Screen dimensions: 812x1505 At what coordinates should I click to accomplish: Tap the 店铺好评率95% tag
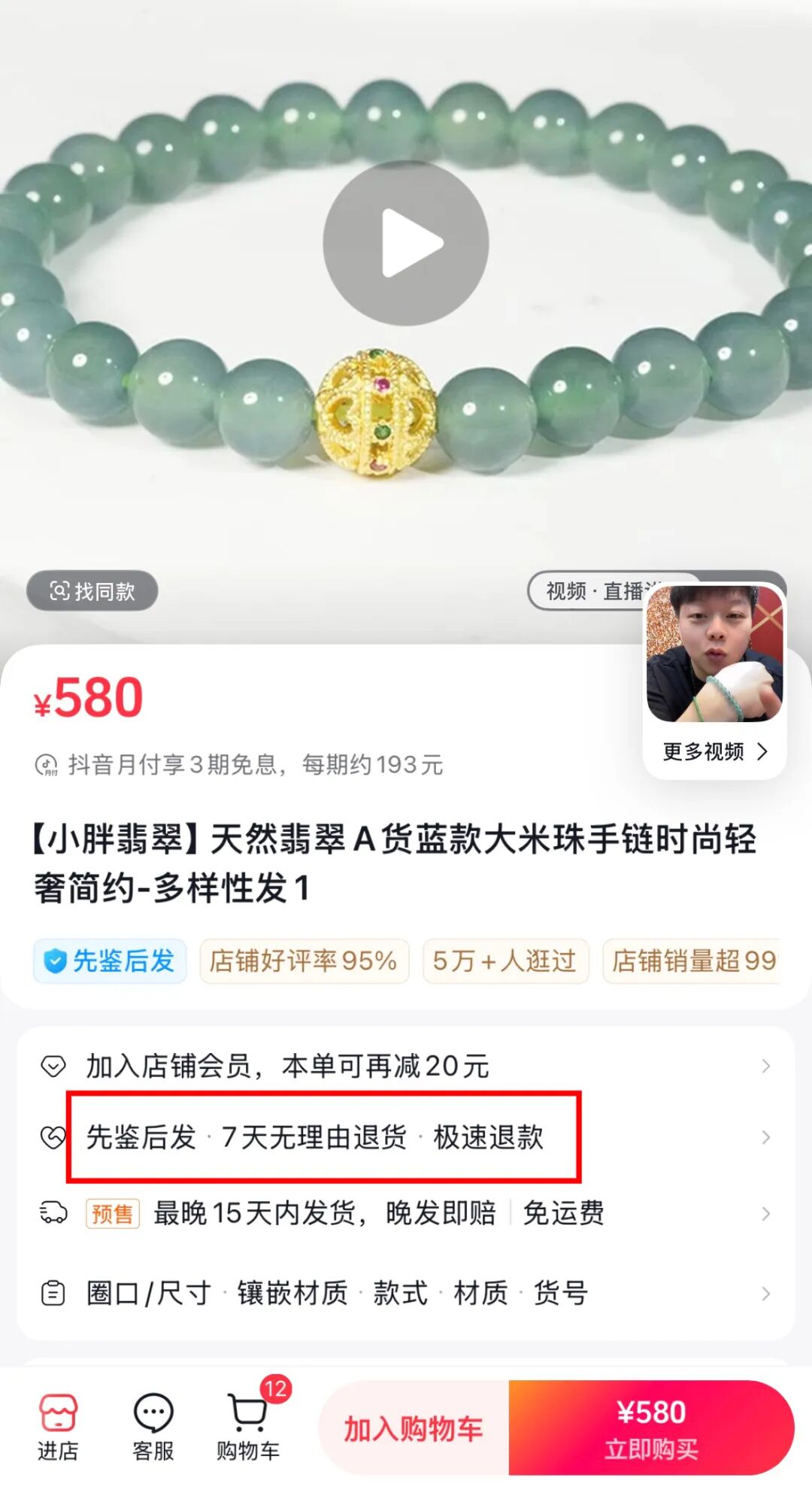pyautogui.click(x=304, y=961)
